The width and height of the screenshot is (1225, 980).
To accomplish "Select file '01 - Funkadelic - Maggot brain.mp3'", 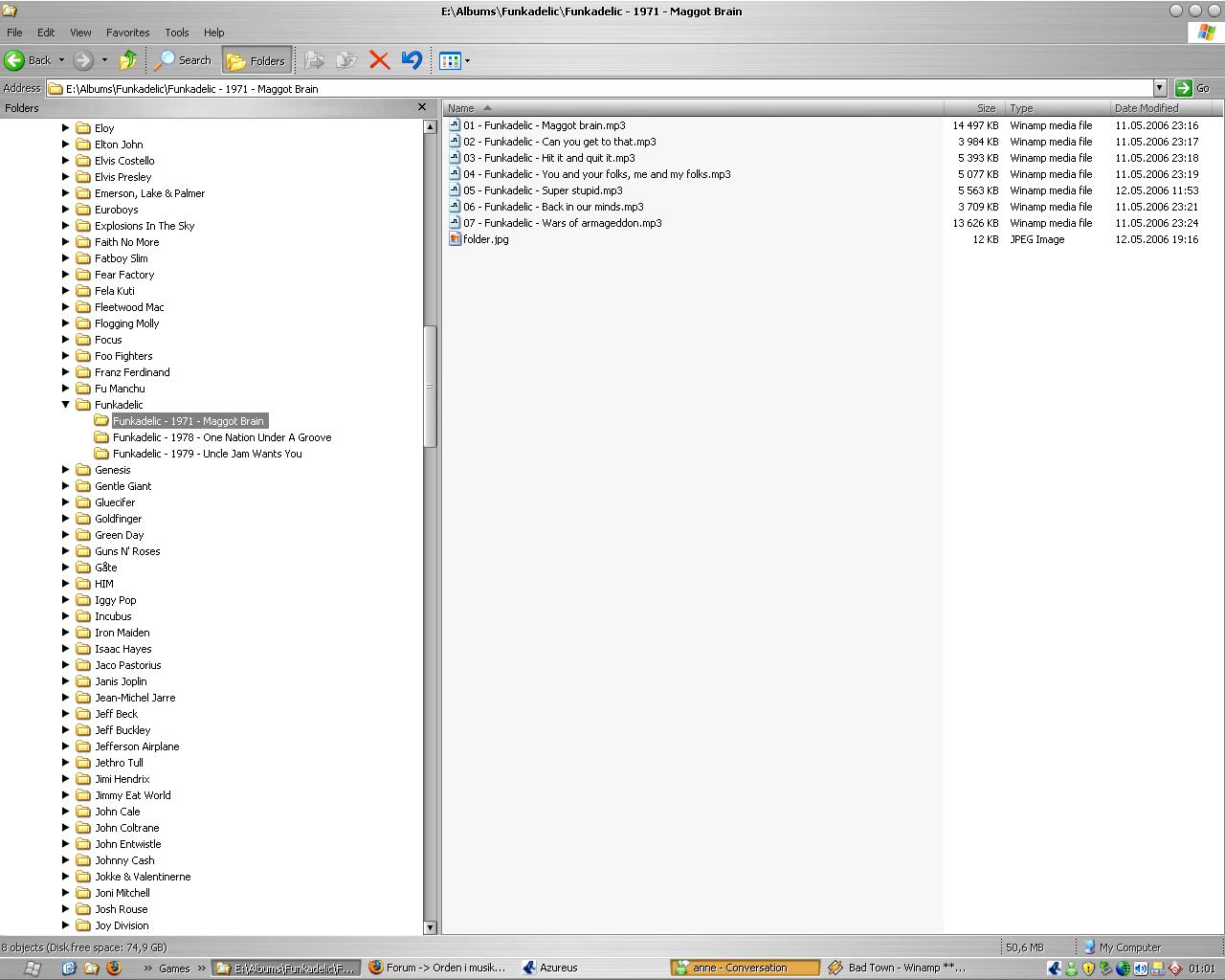I will 545,125.
